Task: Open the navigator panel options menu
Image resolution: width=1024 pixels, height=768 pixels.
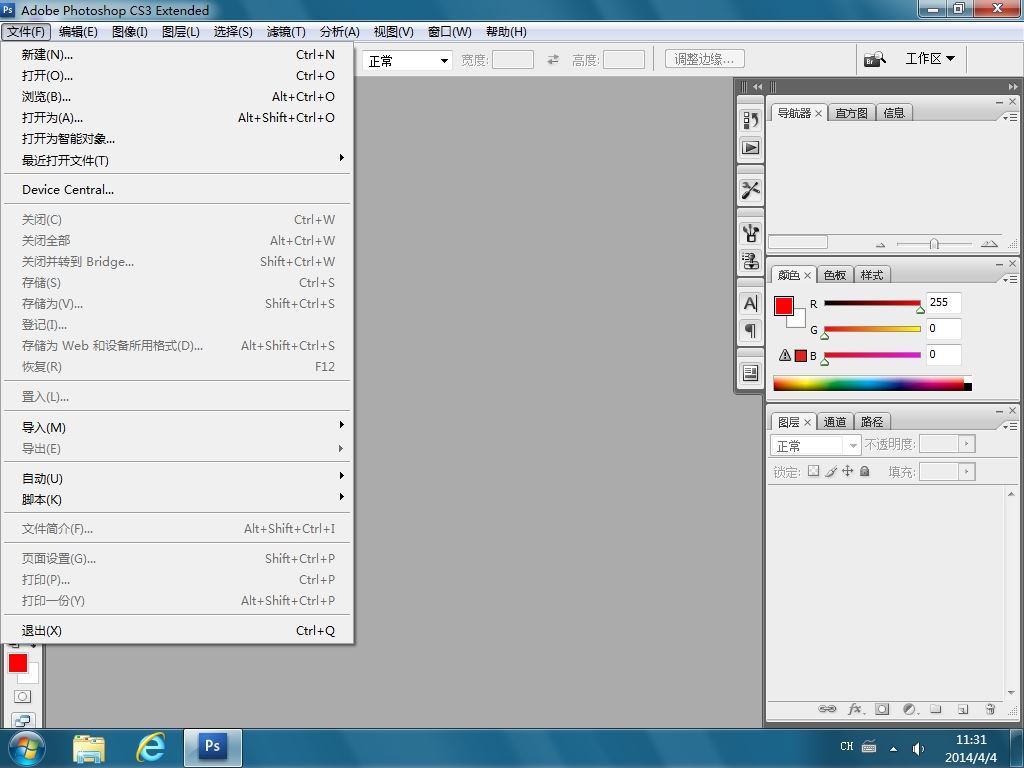Action: [x=1010, y=117]
